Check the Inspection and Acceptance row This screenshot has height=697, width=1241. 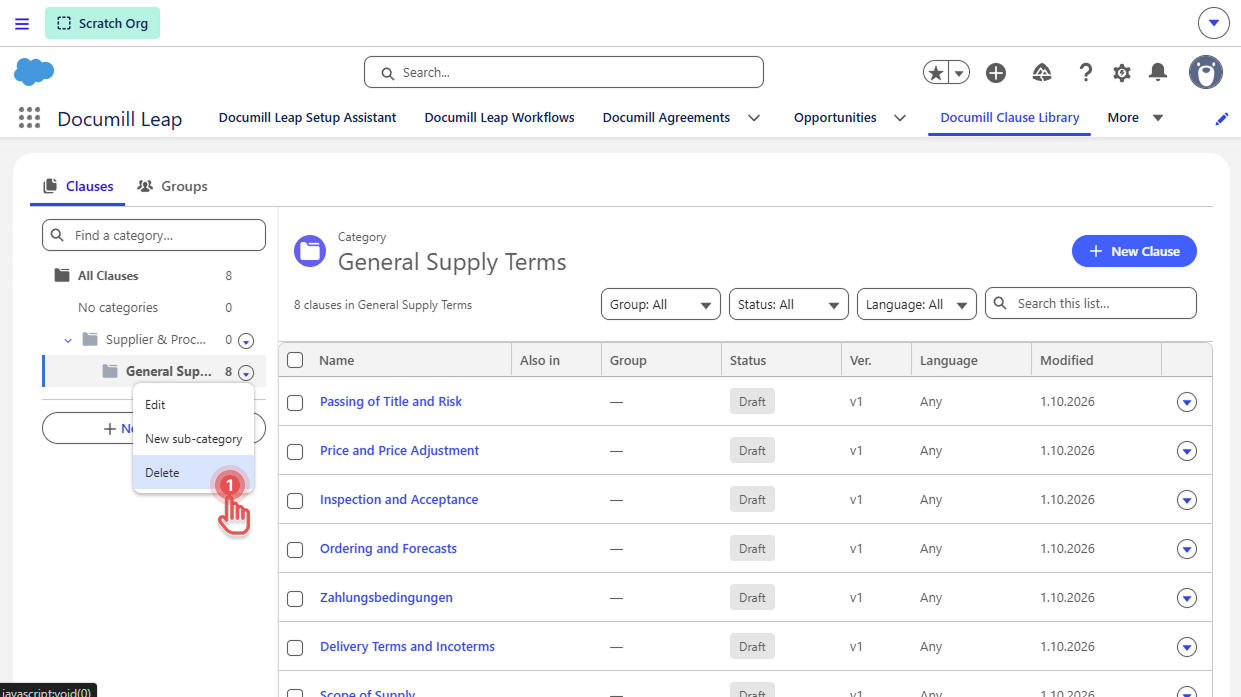click(x=295, y=500)
